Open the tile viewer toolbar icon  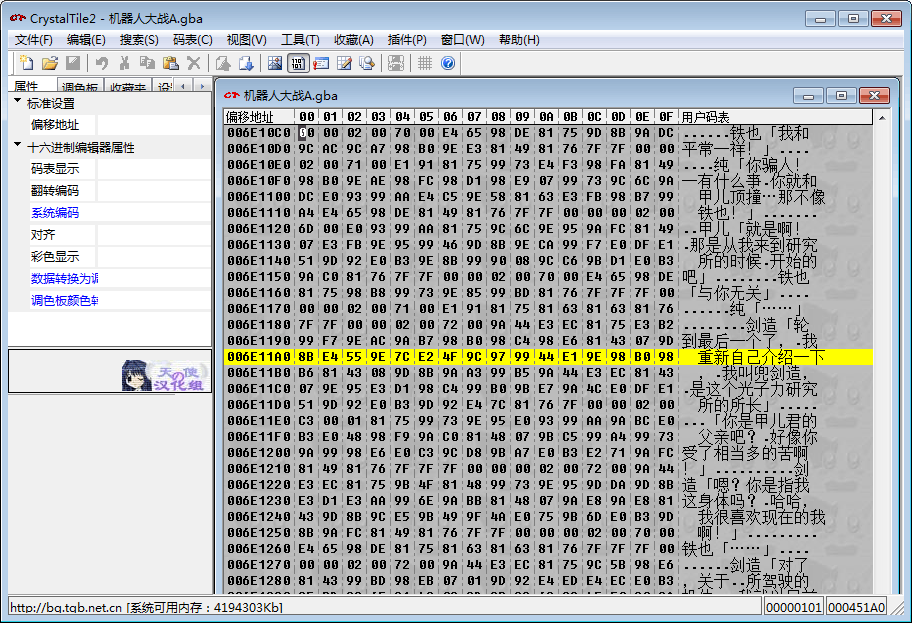(x=277, y=62)
